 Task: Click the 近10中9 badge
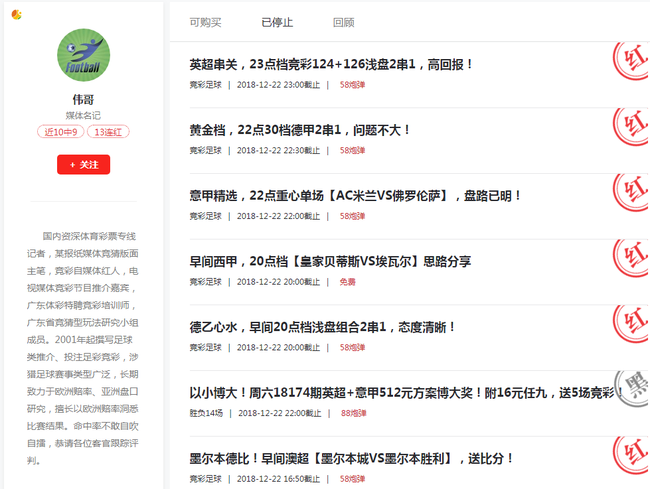[x=61, y=132]
